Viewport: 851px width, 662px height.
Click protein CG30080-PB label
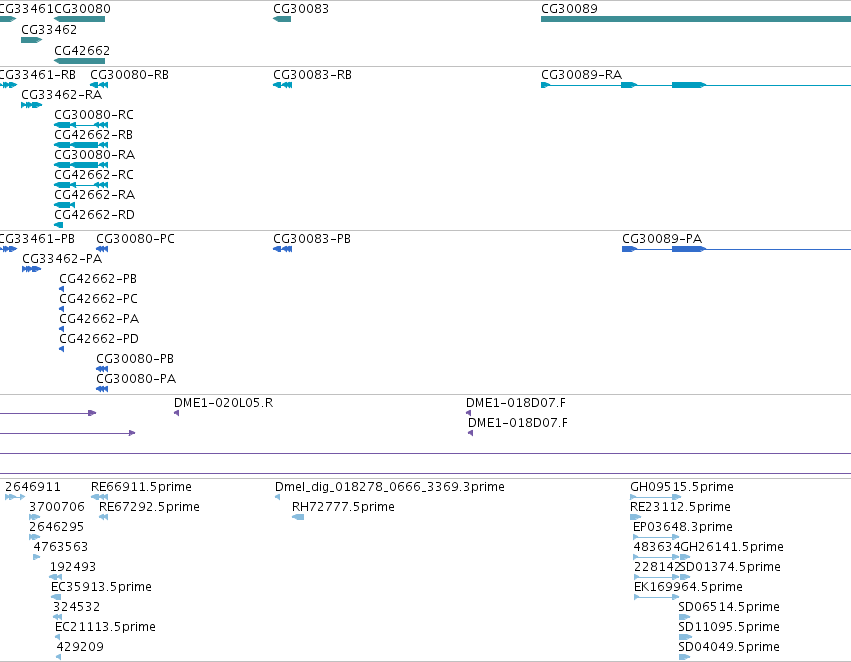click(x=135, y=359)
